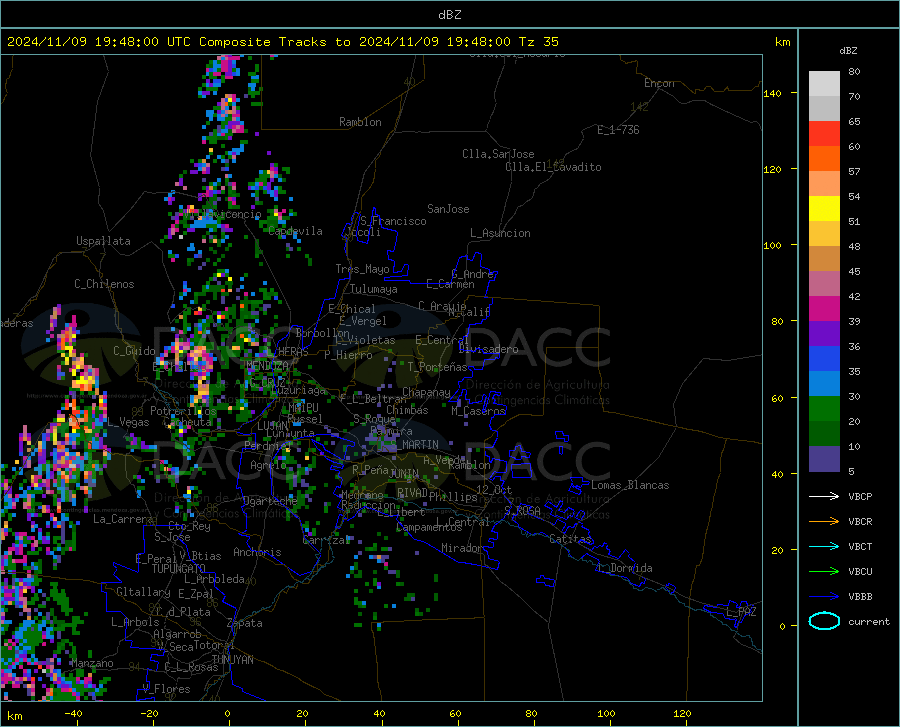Viewport: 900px width, 727px height.
Task: Click the -40 km horizontal axis tick
Action: point(73,714)
